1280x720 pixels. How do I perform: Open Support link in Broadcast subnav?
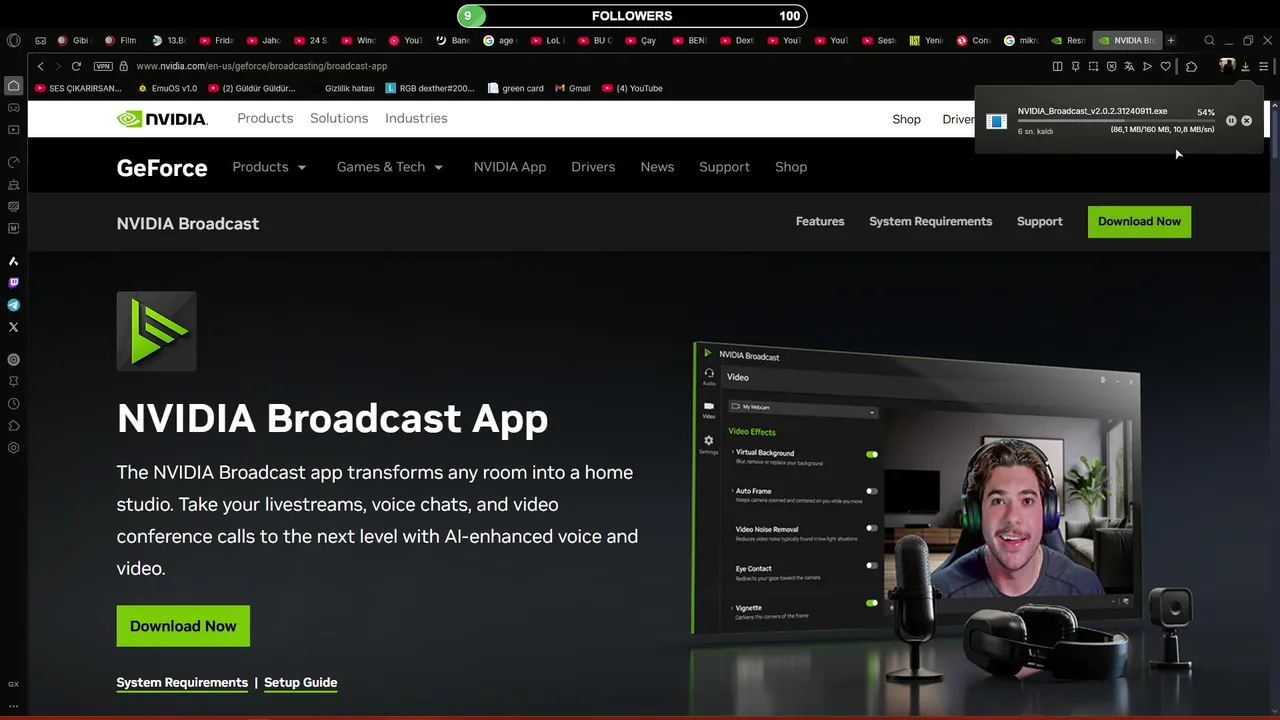(x=1040, y=221)
